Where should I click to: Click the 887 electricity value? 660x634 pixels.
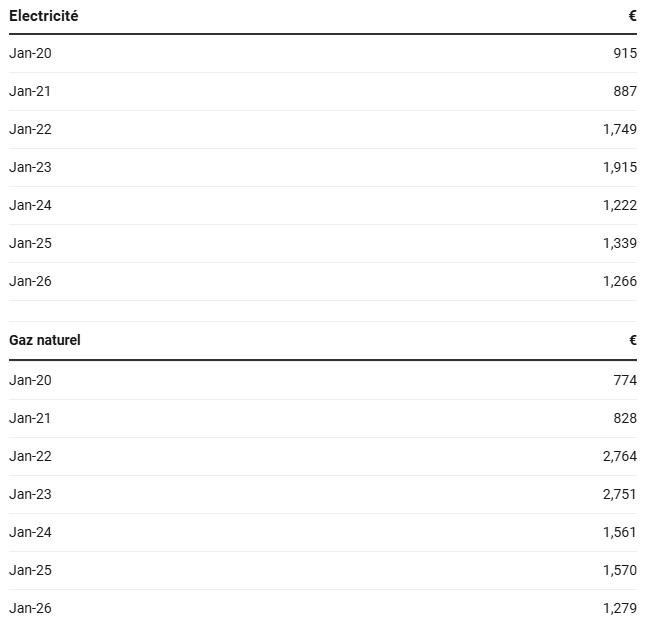625,91
